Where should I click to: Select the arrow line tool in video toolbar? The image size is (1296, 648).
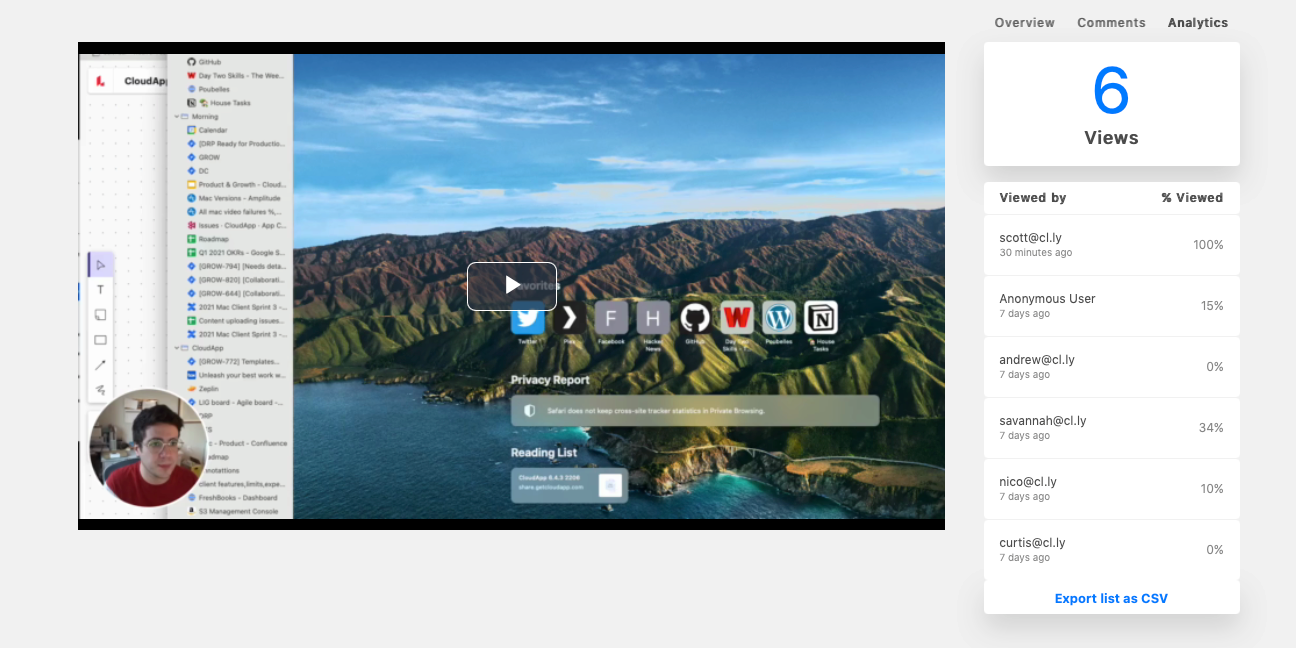pyautogui.click(x=100, y=365)
